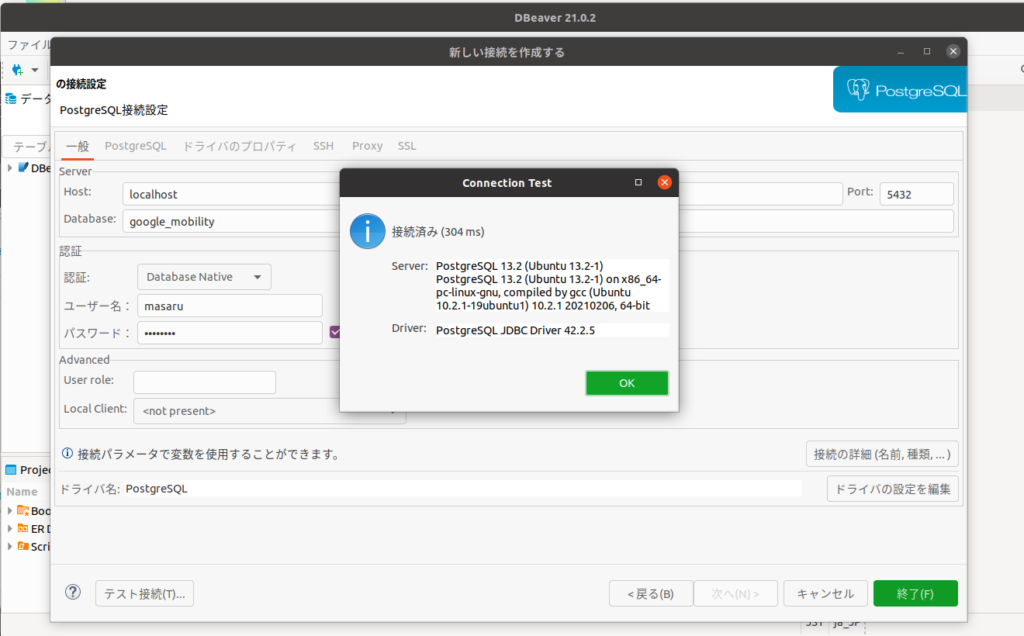Close the Connection Test dialog

pyautogui.click(x=664, y=183)
